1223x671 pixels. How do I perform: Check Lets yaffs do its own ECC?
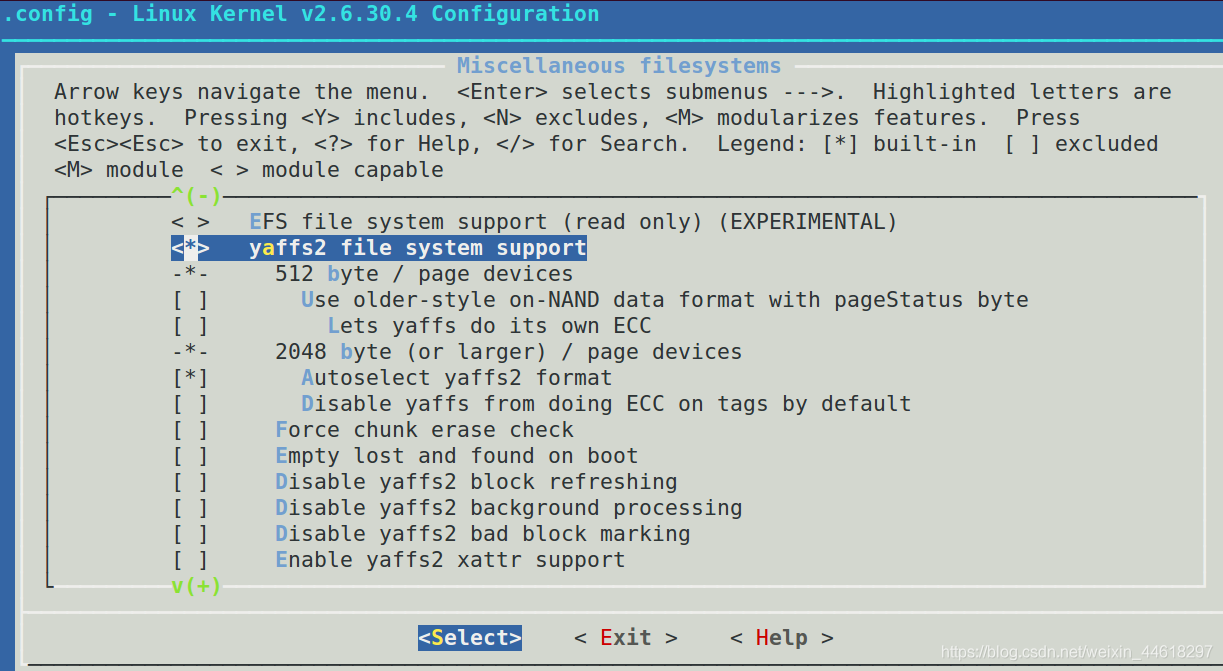point(190,326)
